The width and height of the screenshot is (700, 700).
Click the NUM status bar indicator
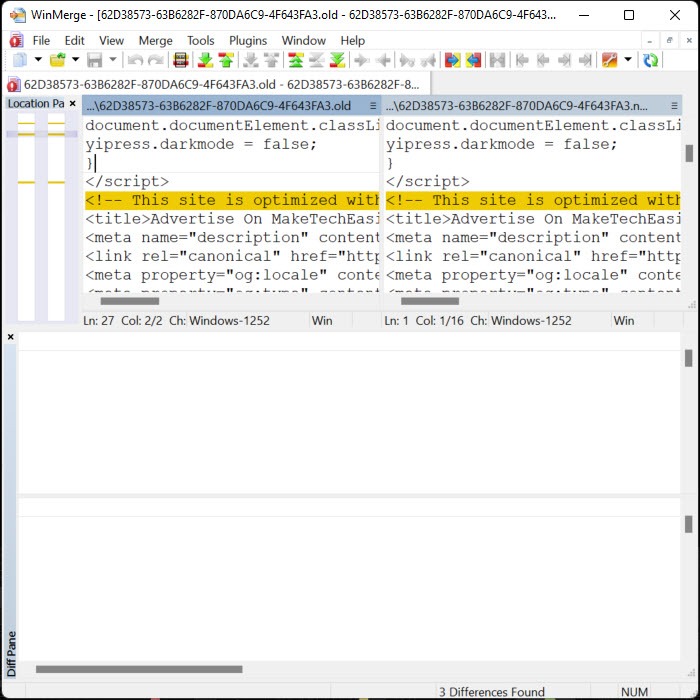pos(634,692)
